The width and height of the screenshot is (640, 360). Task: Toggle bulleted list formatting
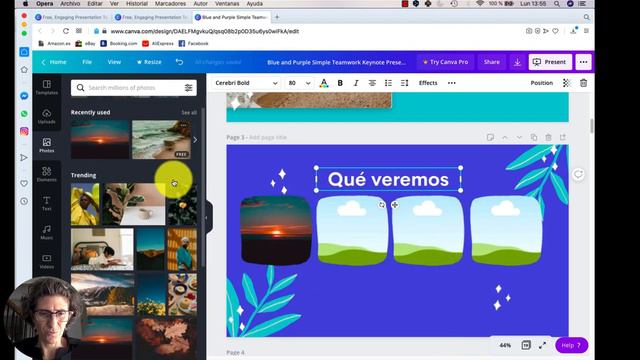(388, 83)
